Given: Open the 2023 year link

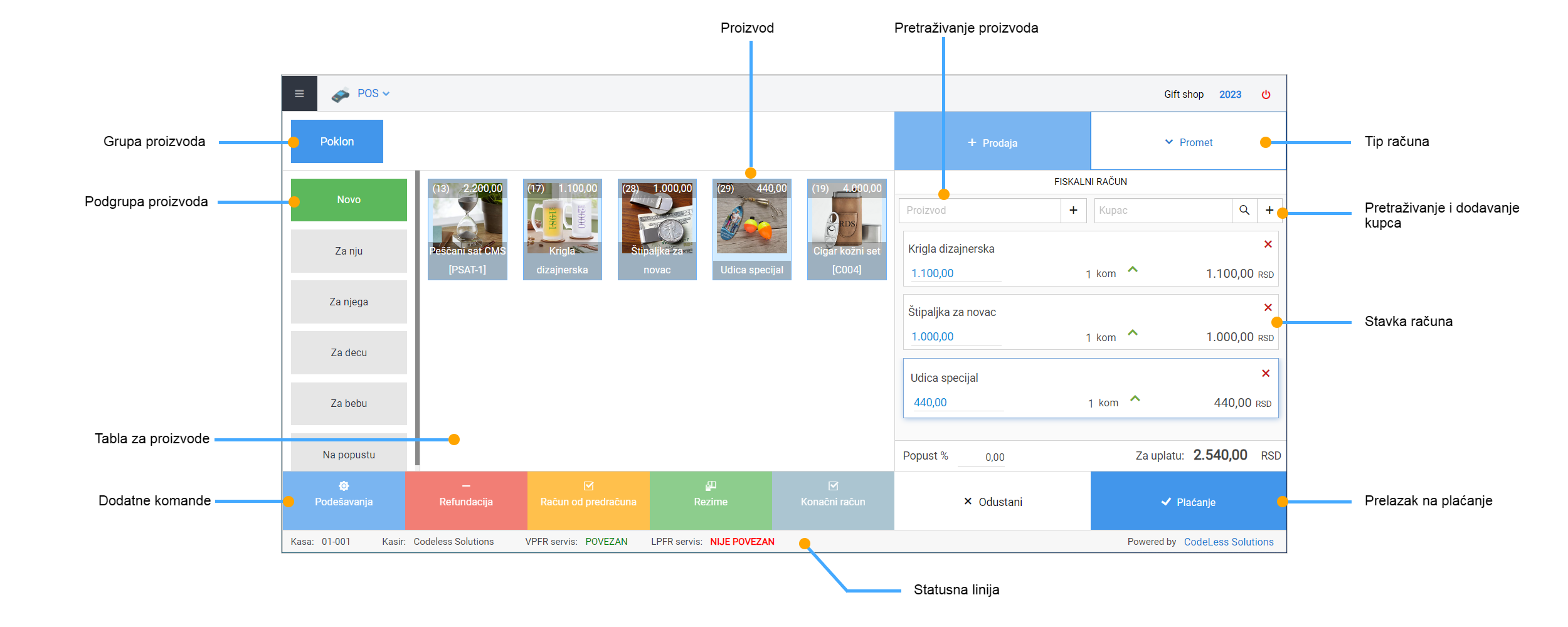Looking at the screenshot, I should (1230, 94).
